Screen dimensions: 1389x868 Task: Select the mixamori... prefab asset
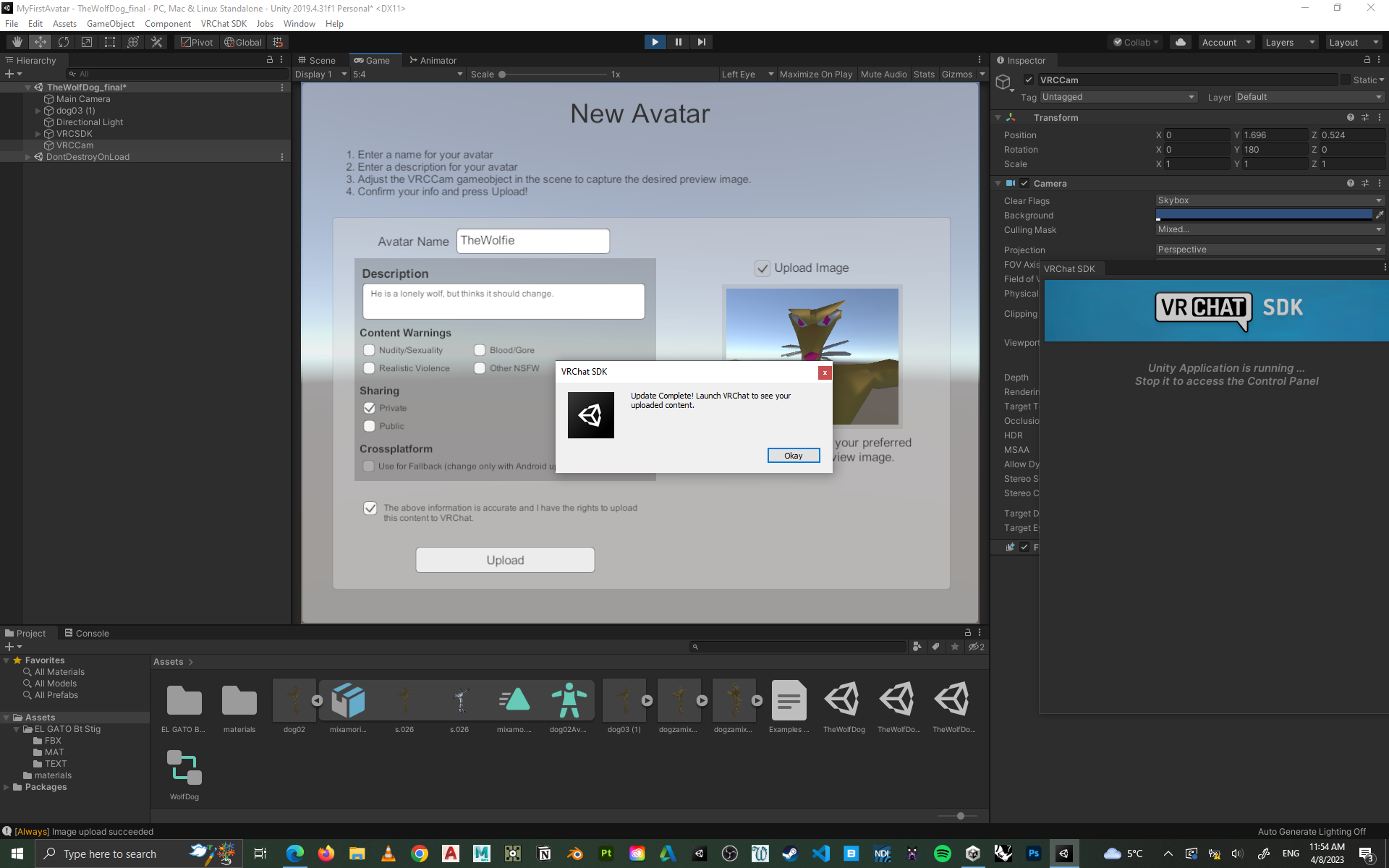pyautogui.click(x=348, y=707)
